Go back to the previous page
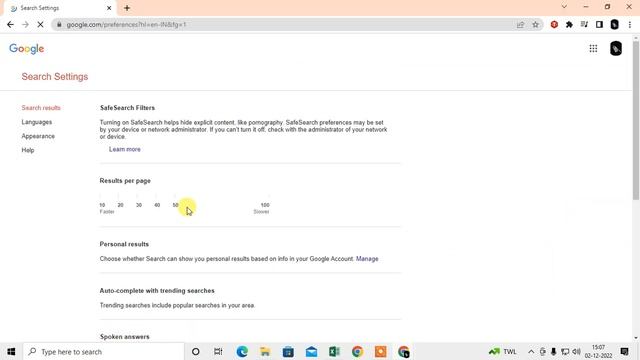This screenshot has height=360, width=640. [x=10, y=24]
